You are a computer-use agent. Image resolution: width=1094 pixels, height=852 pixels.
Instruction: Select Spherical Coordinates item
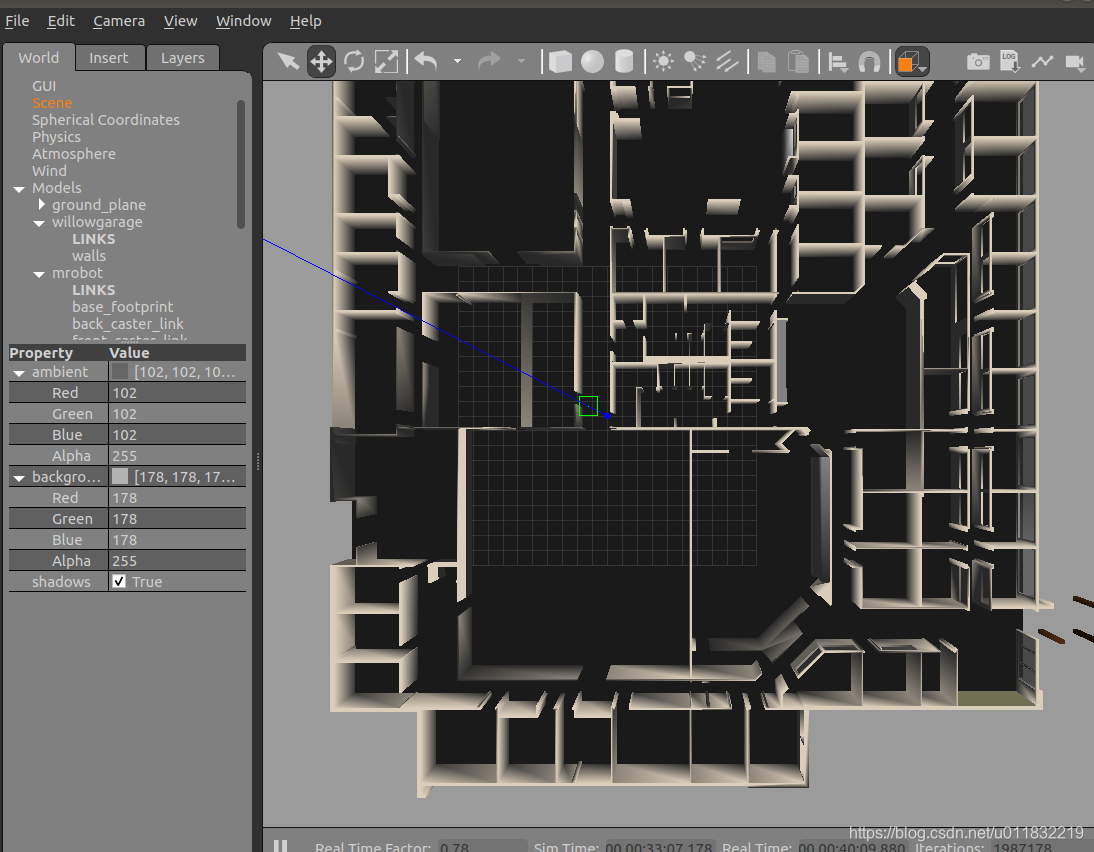tap(105, 120)
